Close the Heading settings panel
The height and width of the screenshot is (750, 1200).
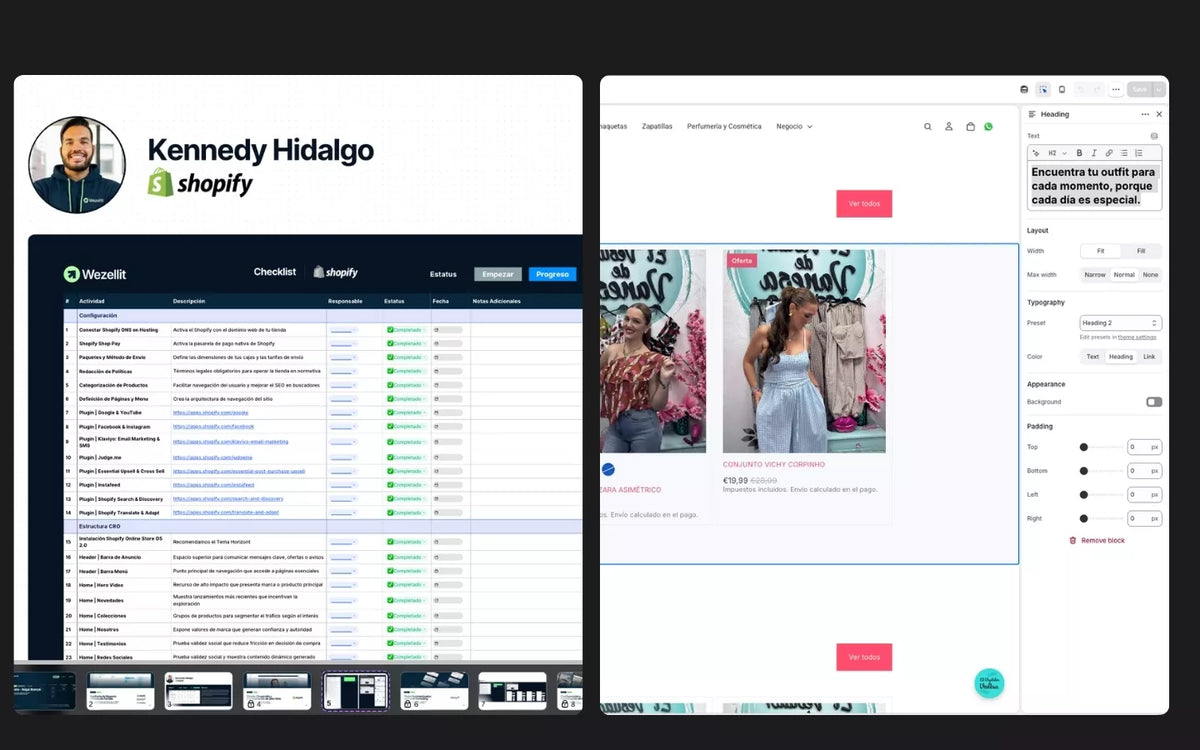click(1159, 114)
